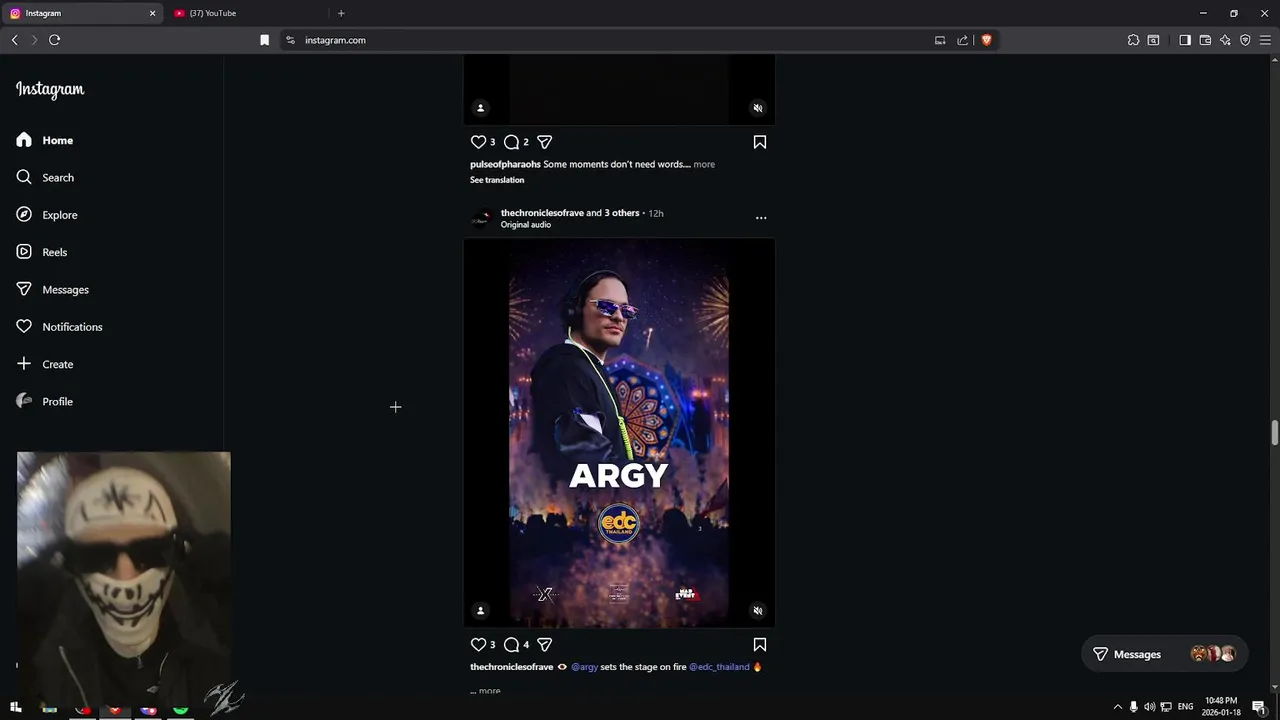
Task: Open thechroniclesofrave profile from post header
Action: pos(542,213)
